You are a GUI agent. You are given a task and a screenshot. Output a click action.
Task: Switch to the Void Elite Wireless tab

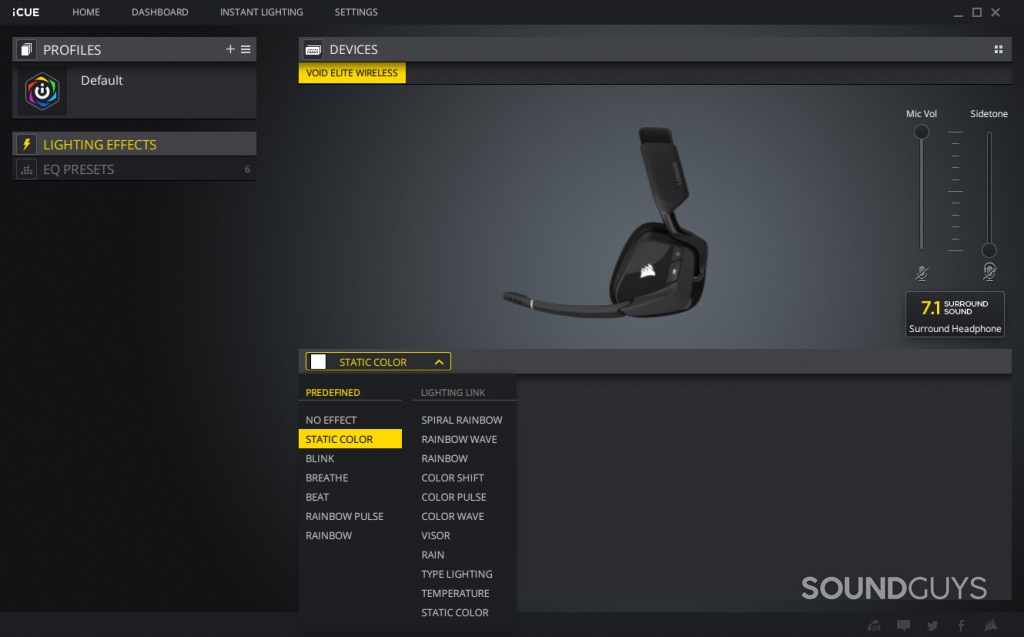[x=352, y=73]
